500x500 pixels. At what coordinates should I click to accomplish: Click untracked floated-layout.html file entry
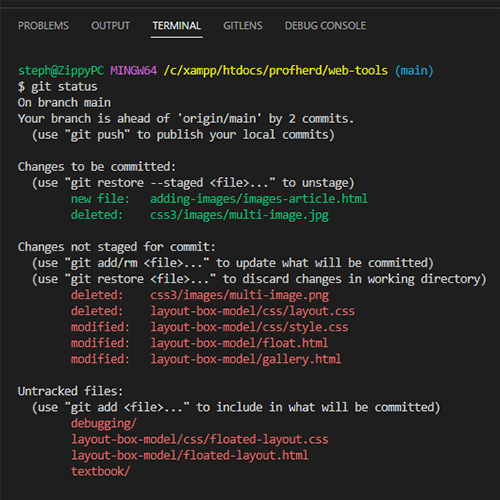[x=190, y=455]
